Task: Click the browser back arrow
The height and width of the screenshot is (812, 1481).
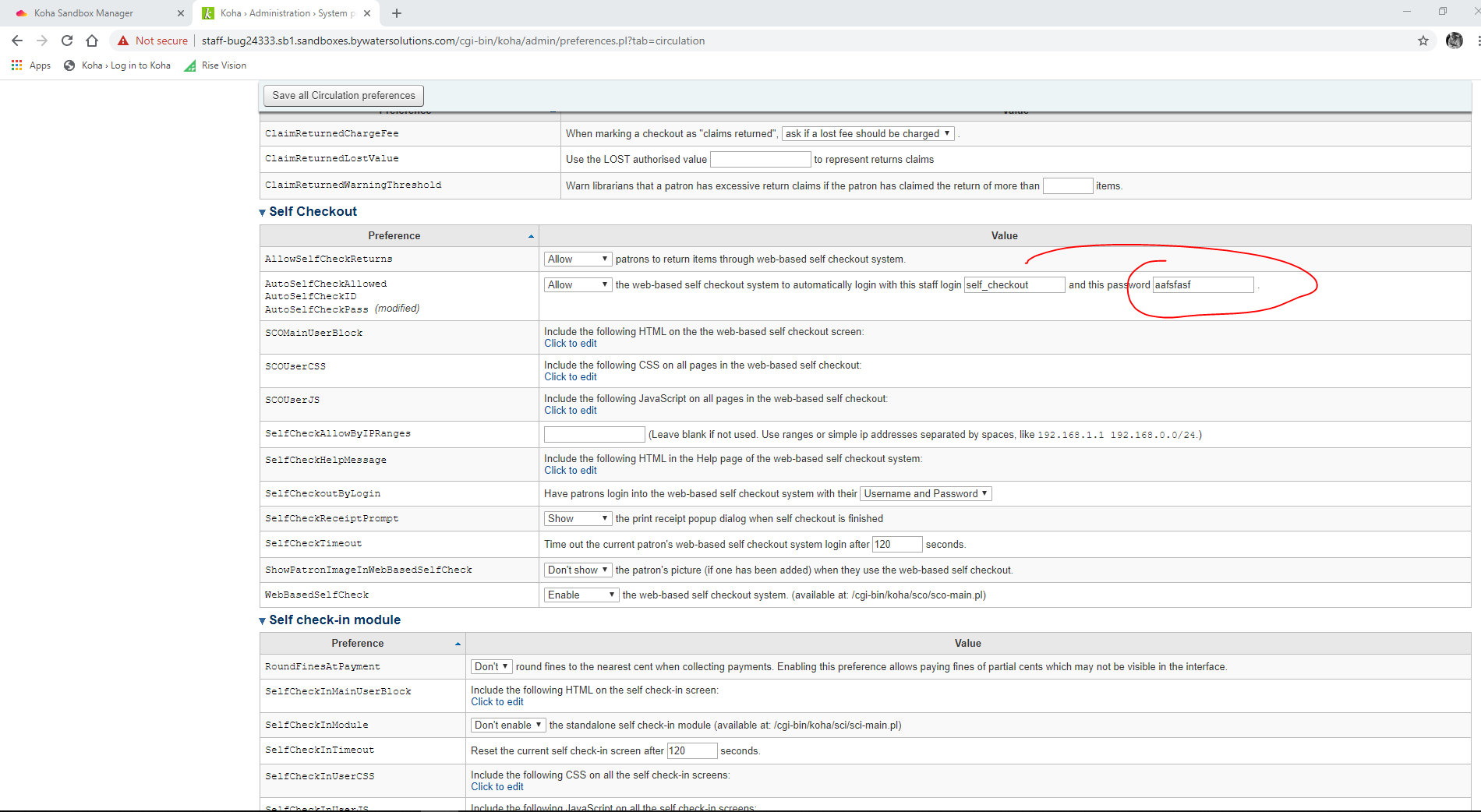Action: click(17, 41)
